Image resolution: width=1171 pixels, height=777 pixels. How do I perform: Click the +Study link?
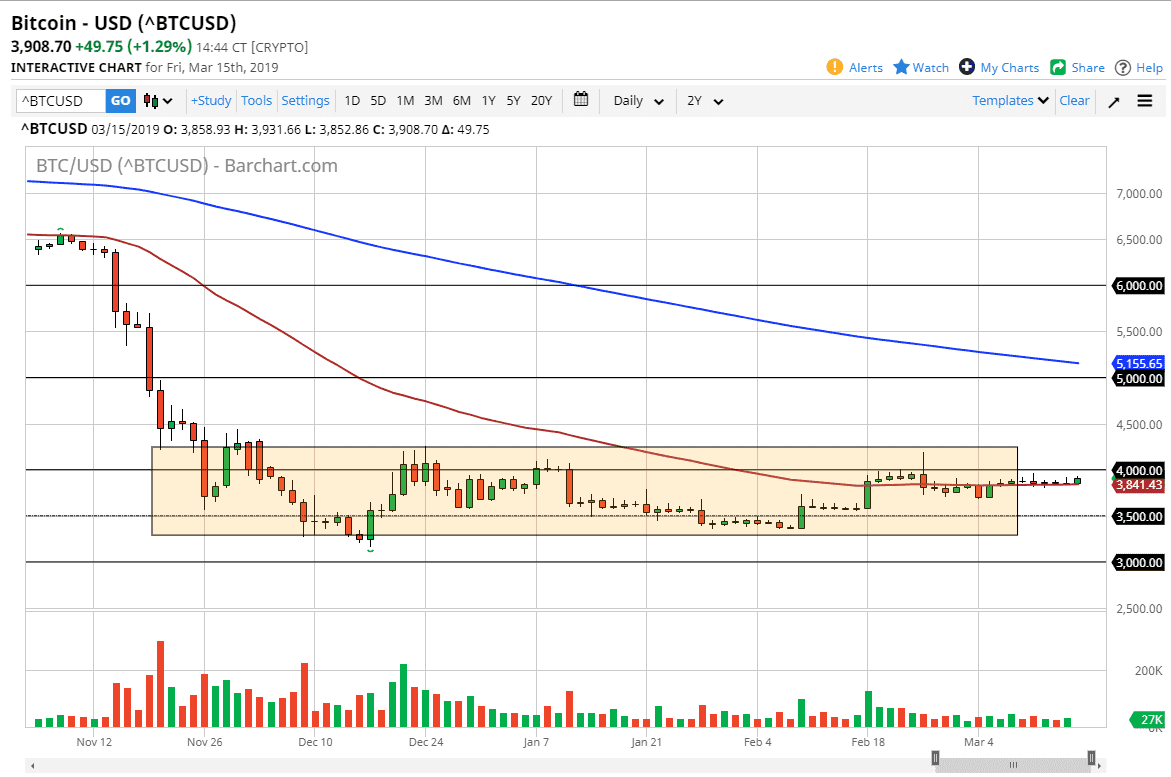coord(210,100)
